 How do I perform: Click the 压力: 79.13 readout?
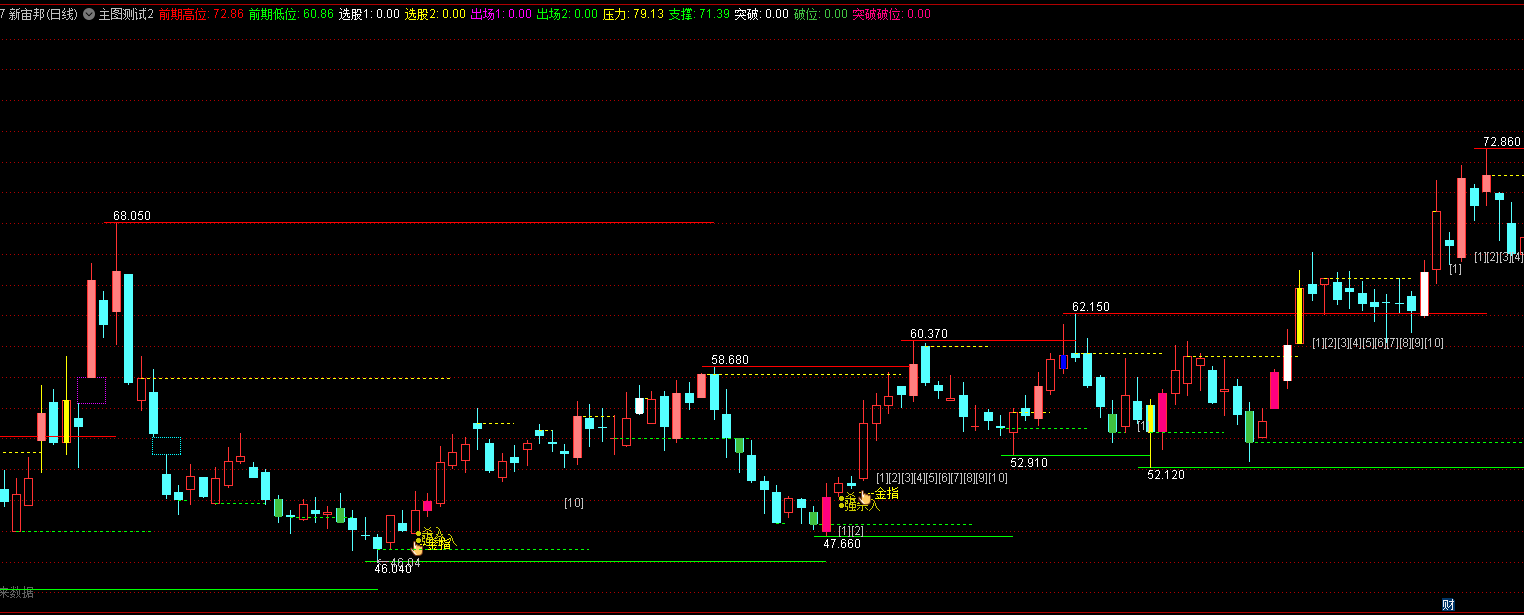coord(633,15)
